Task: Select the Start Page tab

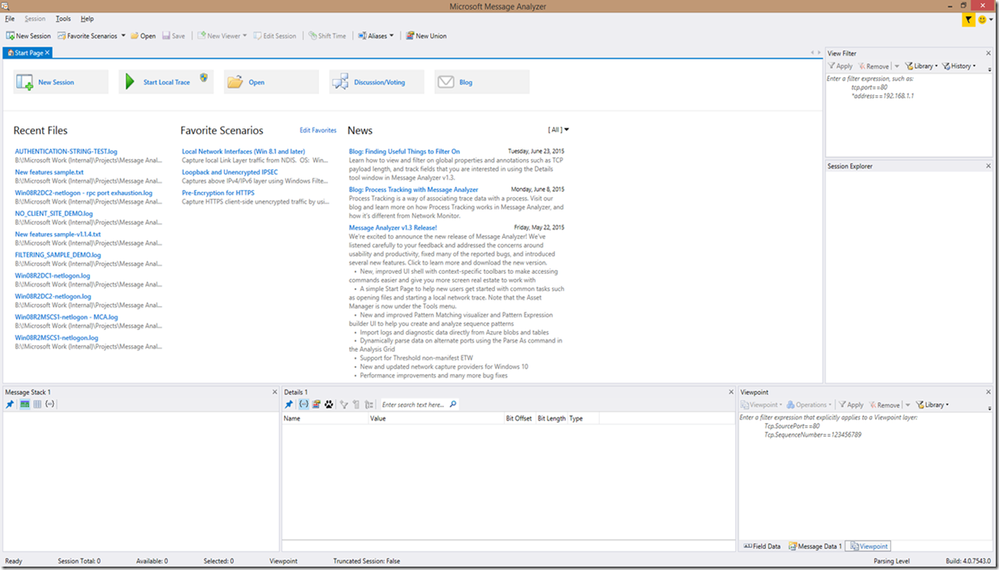Action: [x=25, y=53]
